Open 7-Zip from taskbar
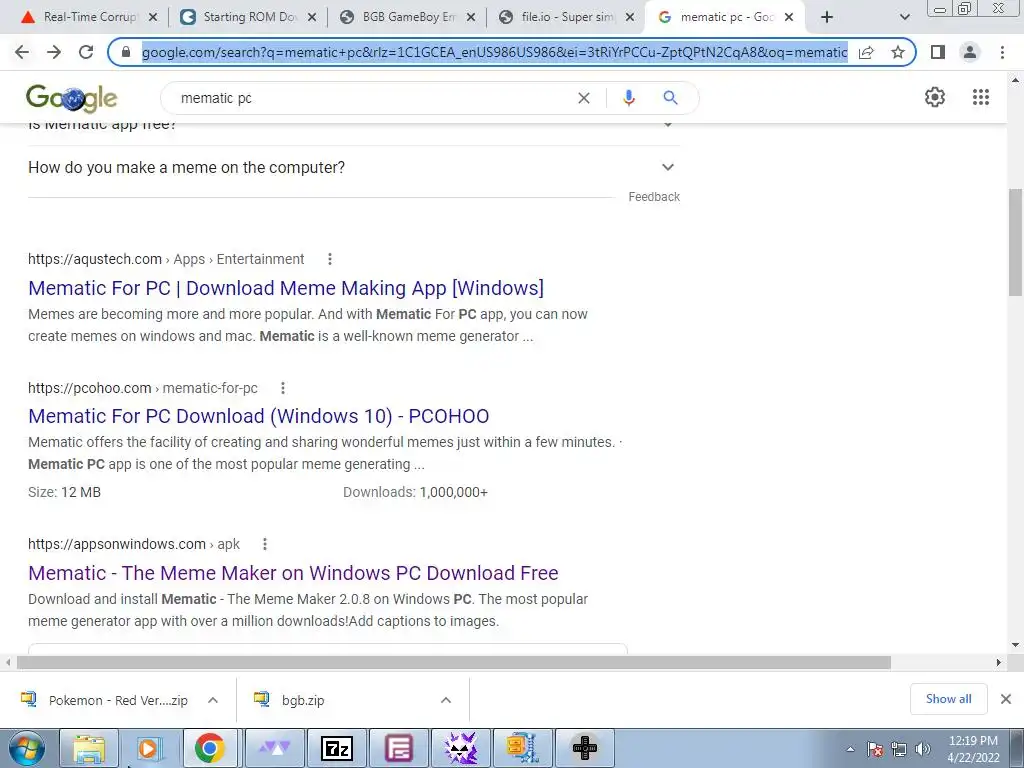Screen dimensions: 1024x768 [x=337, y=748]
